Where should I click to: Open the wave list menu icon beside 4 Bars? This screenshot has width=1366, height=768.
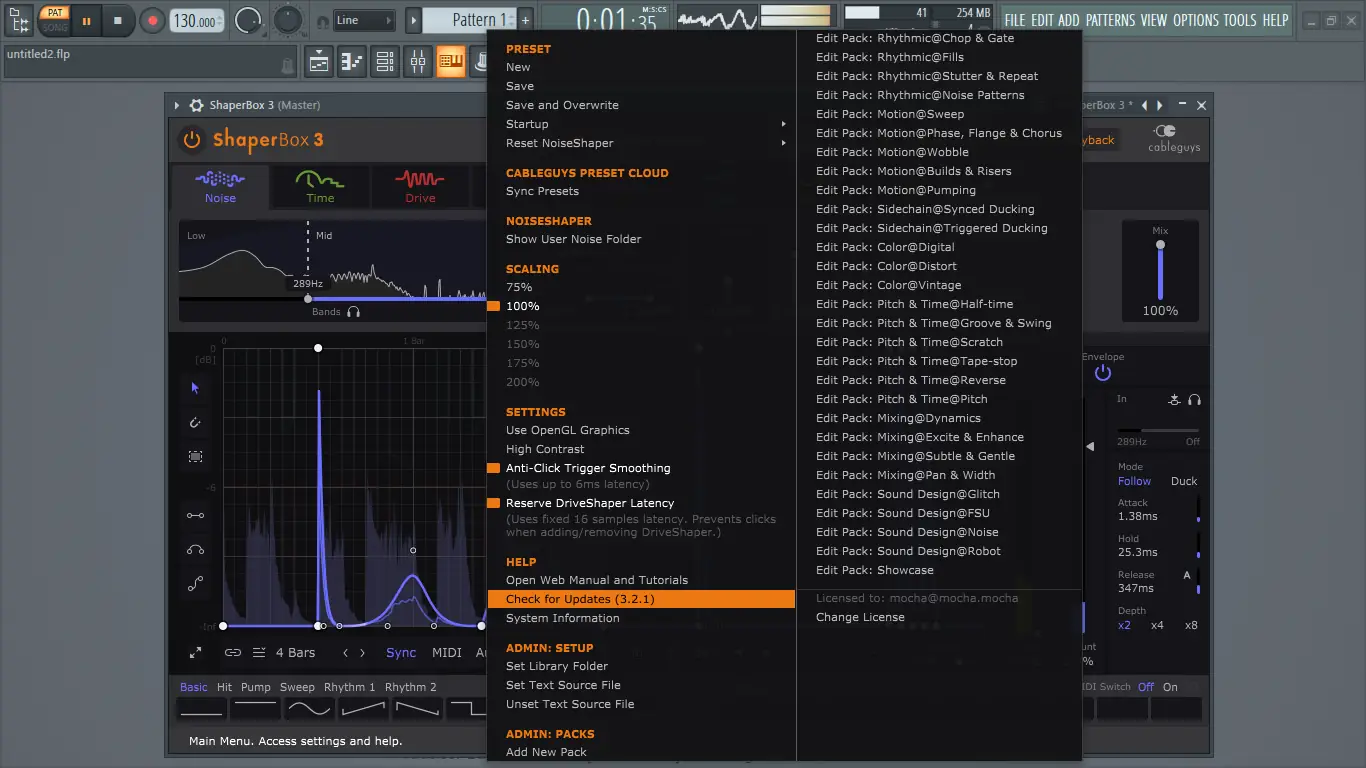click(x=259, y=653)
